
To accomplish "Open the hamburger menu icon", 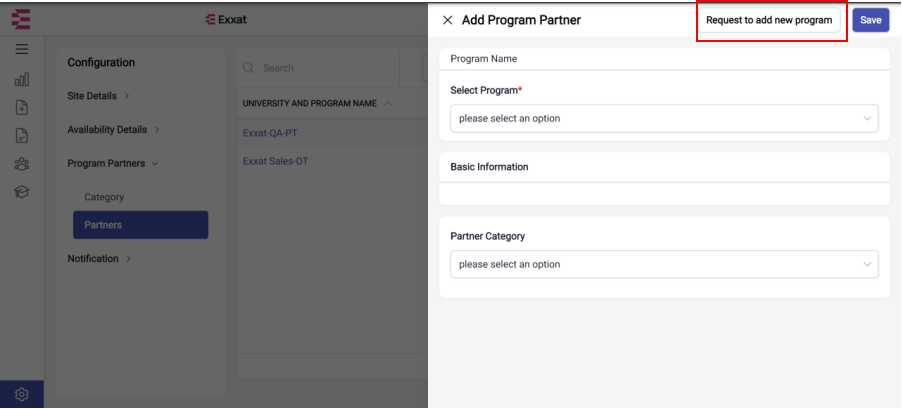I will (22, 49).
